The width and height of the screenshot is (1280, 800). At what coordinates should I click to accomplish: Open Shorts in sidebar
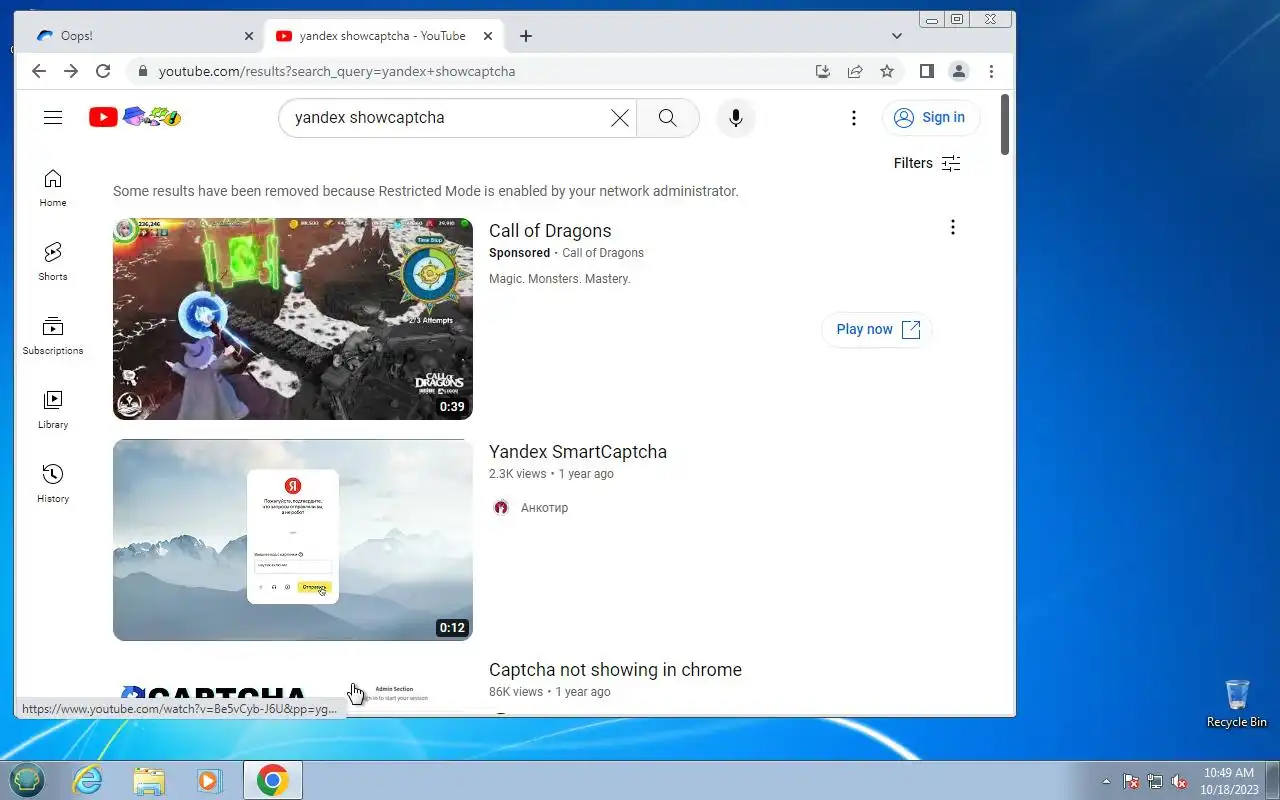tap(53, 262)
